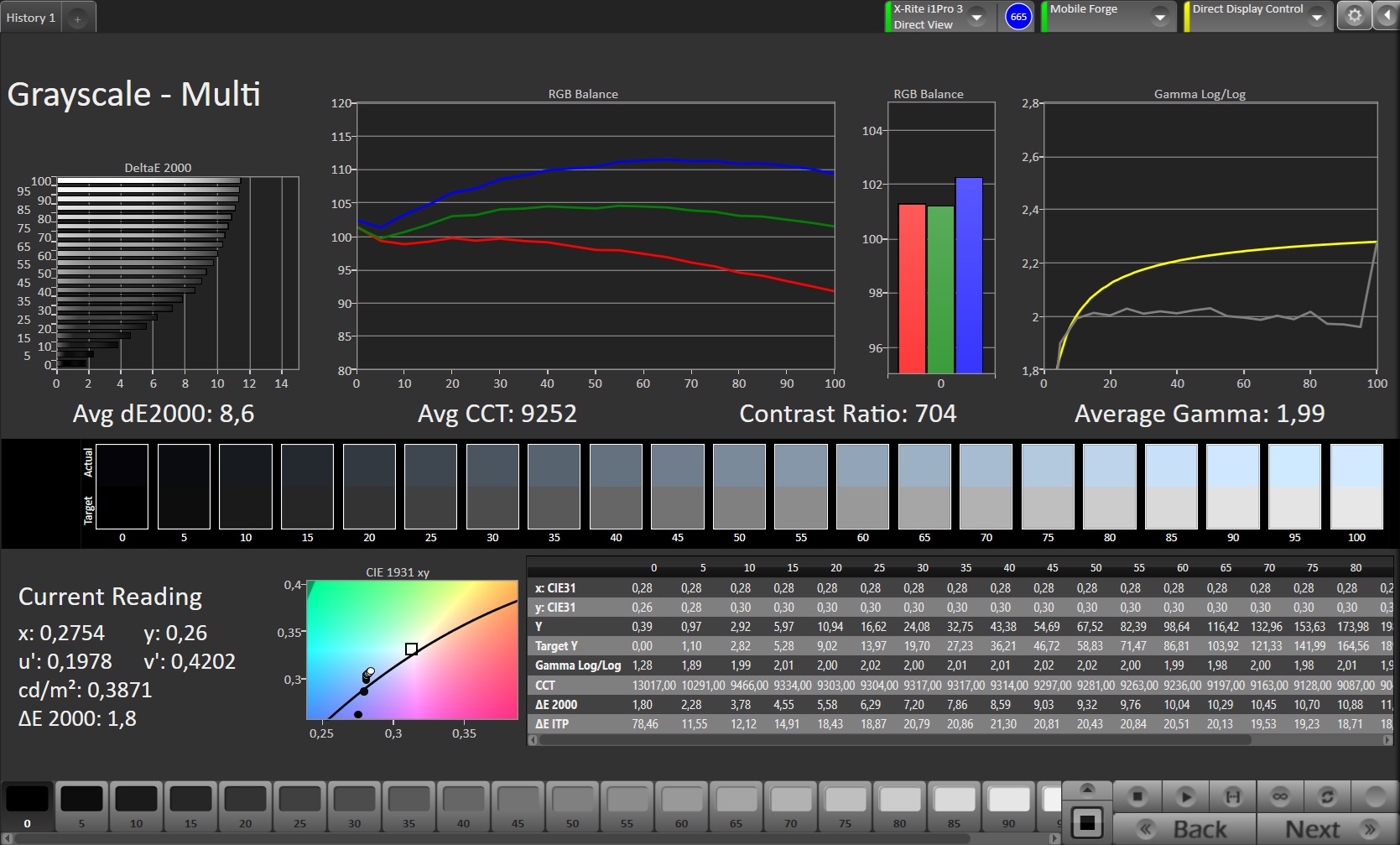Switch to the History 1 tab

(x=31, y=18)
